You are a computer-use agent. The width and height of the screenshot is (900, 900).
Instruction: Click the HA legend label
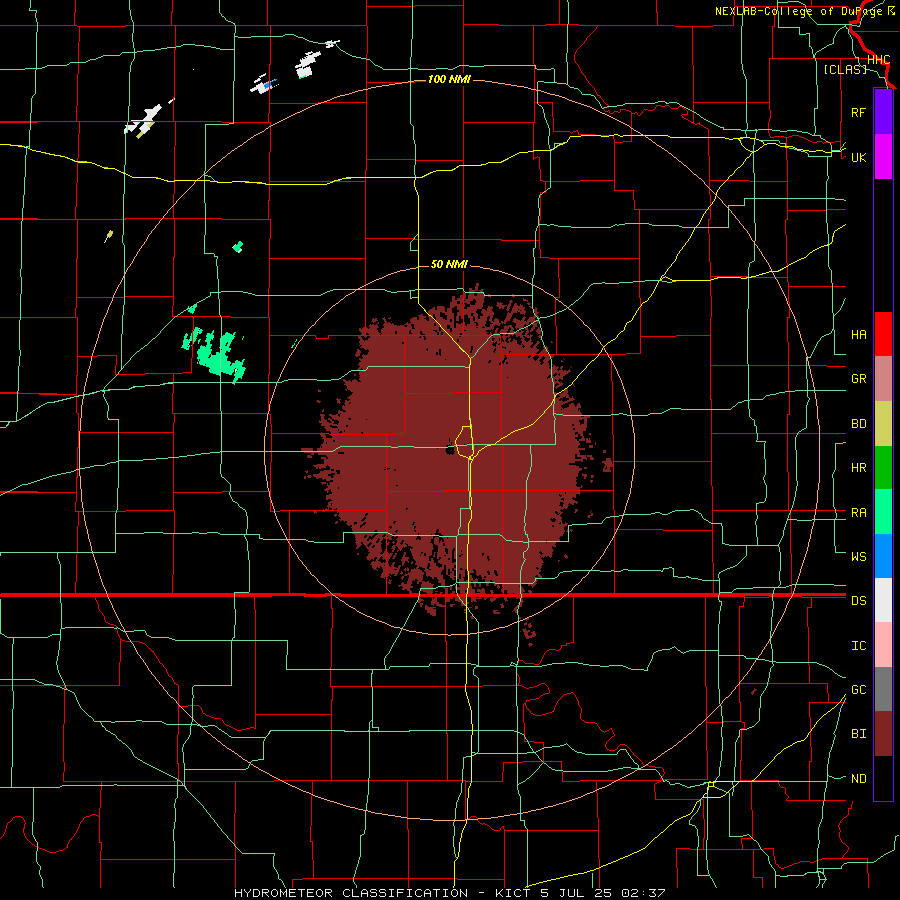coord(858,335)
